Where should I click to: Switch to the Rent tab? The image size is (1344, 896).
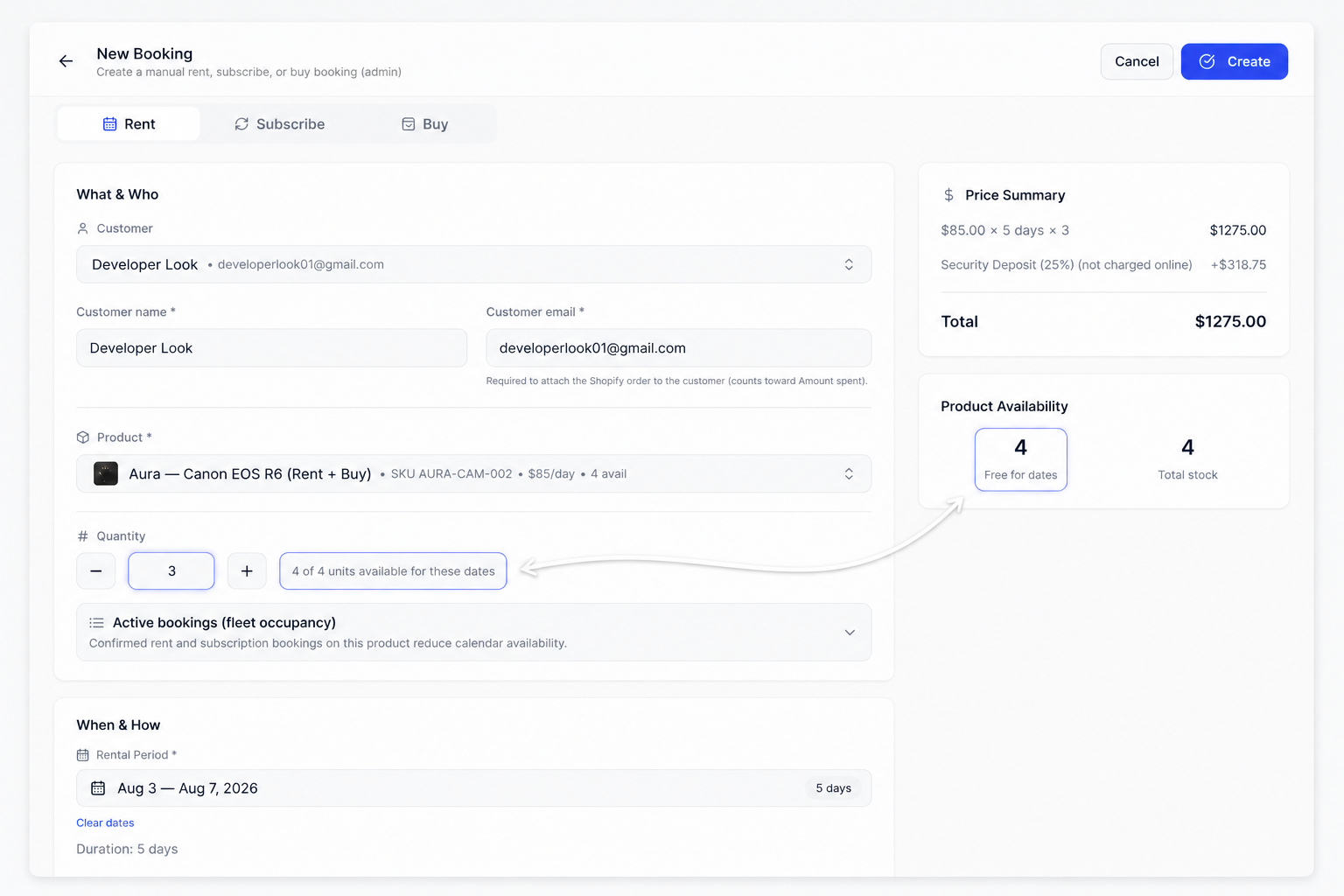pyautogui.click(x=129, y=124)
